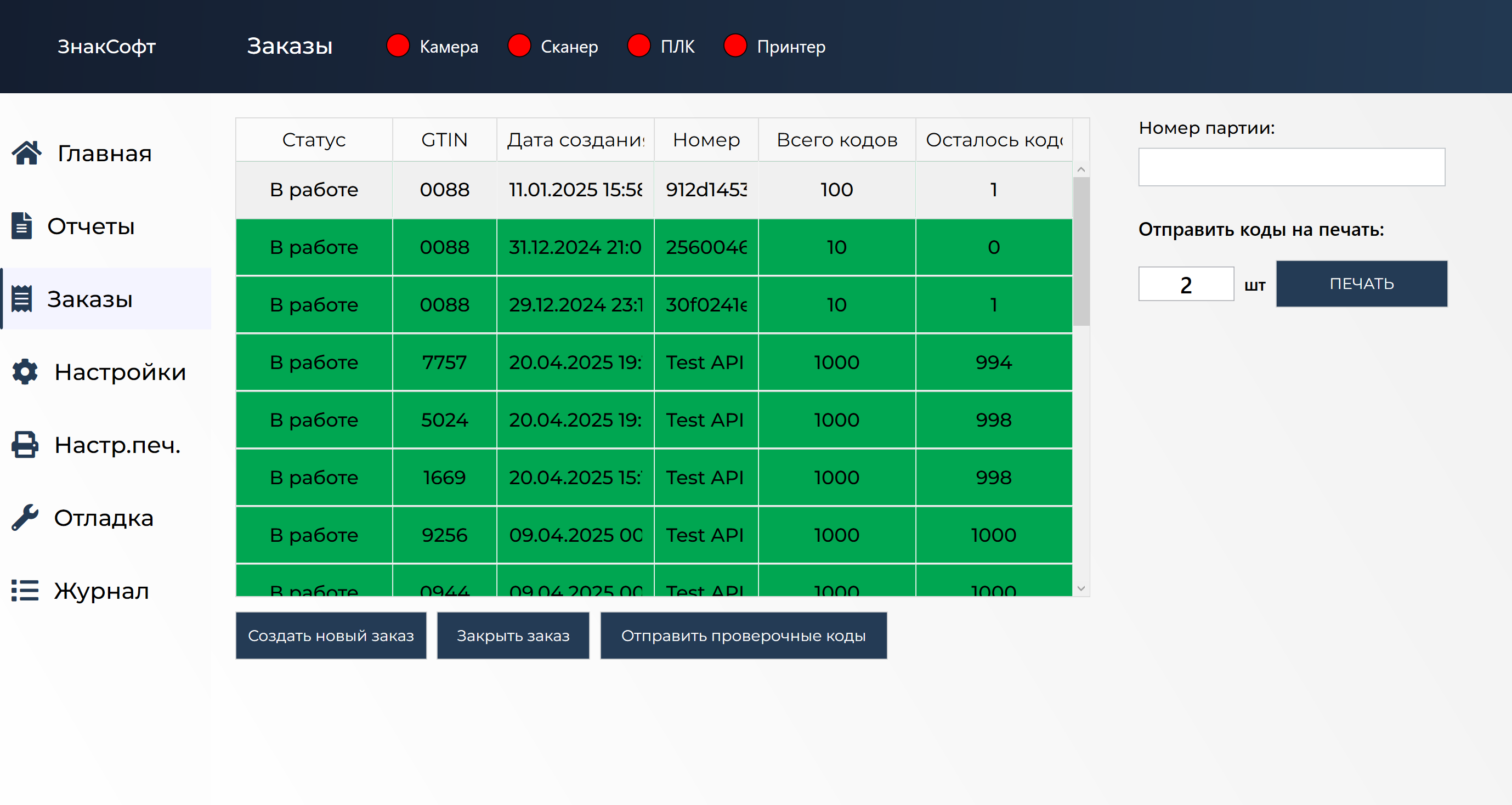Viewport: 1512px width, 805px height.
Task: Focus the Номер партии input field
Action: coord(1292,167)
